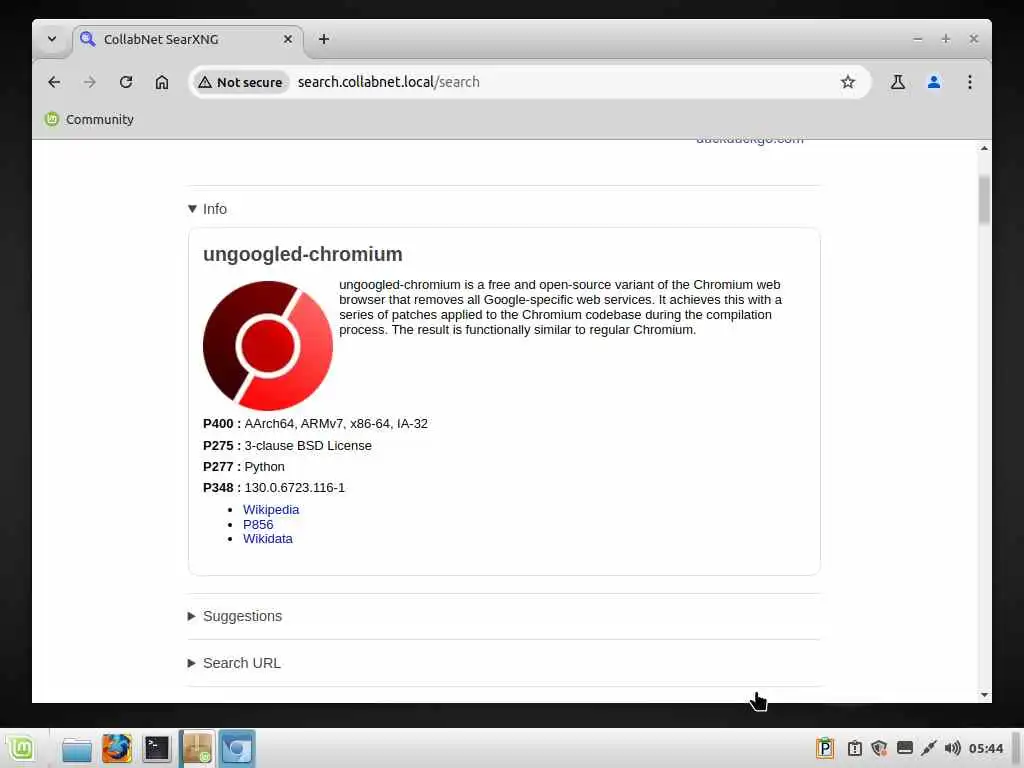Click the 05:44 clock
The width and height of the screenshot is (1024, 768).
(x=986, y=748)
